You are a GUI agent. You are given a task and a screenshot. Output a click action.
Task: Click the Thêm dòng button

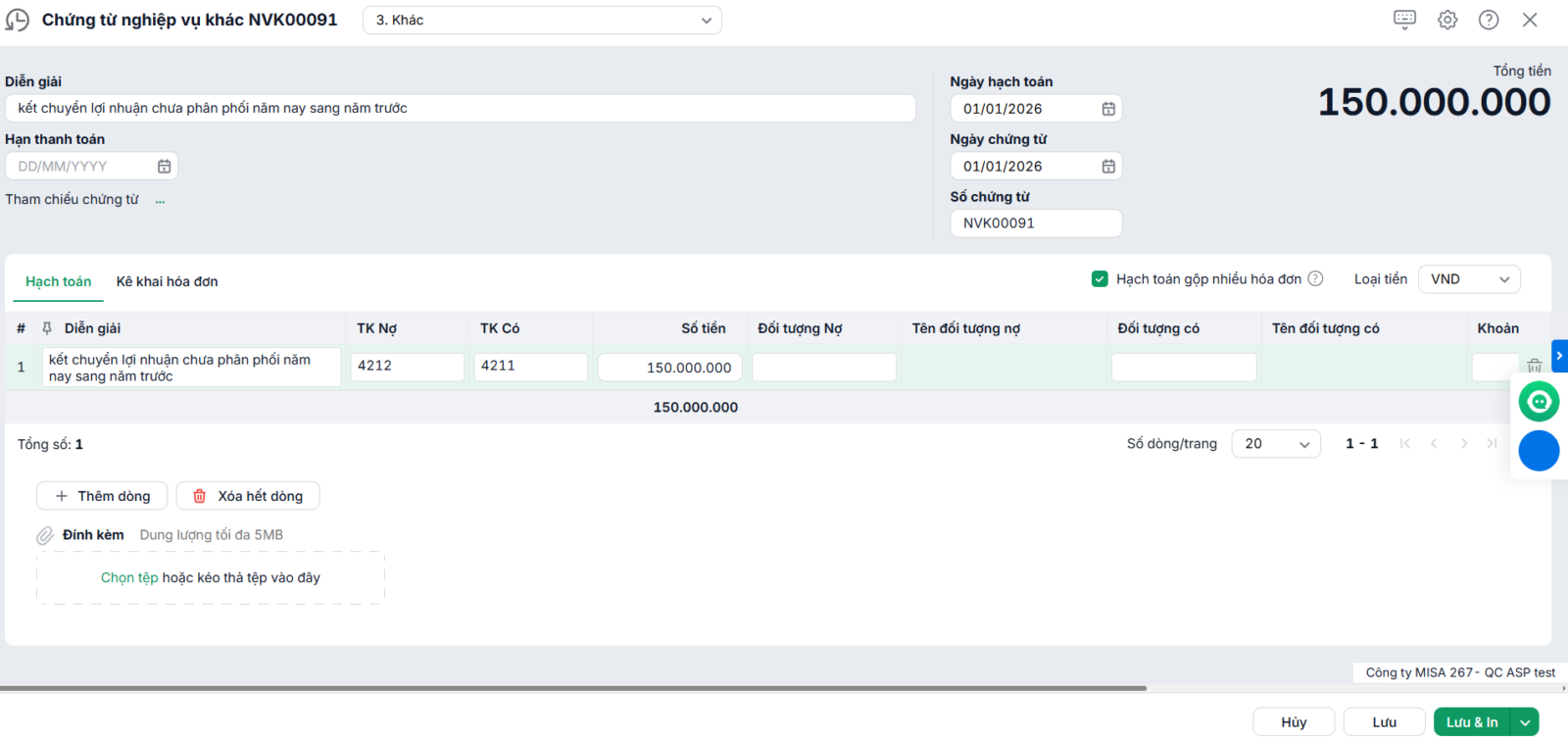pos(102,496)
